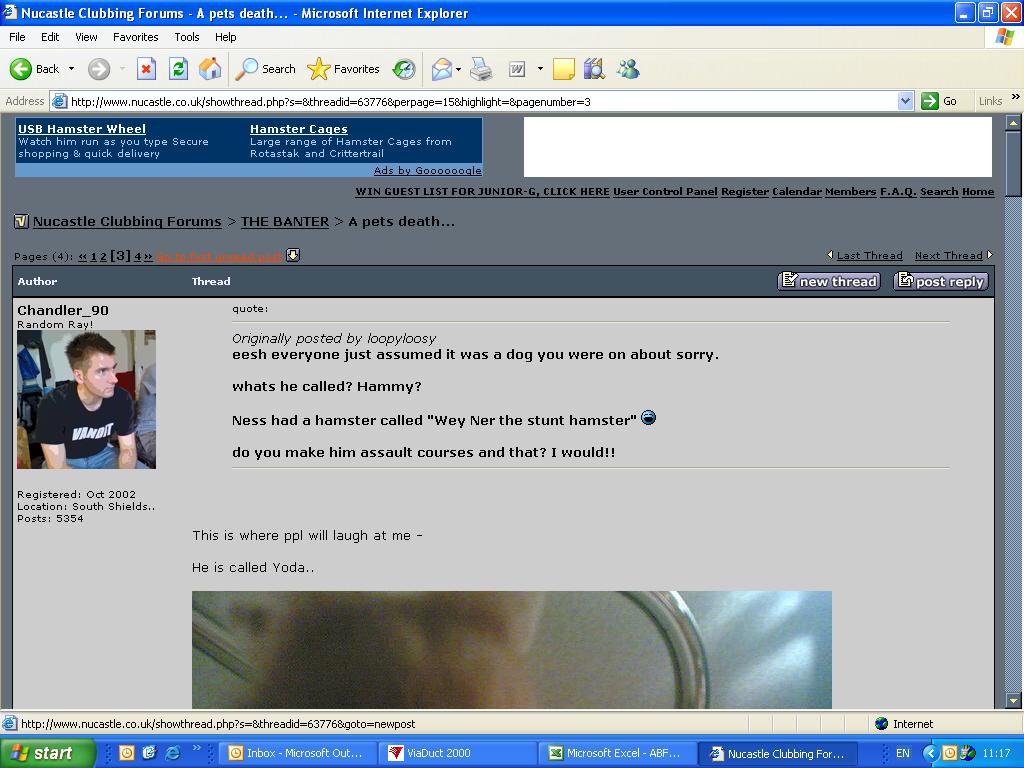
Task: Open the Messenger icon in toolbar
Action: coord(628,69)
